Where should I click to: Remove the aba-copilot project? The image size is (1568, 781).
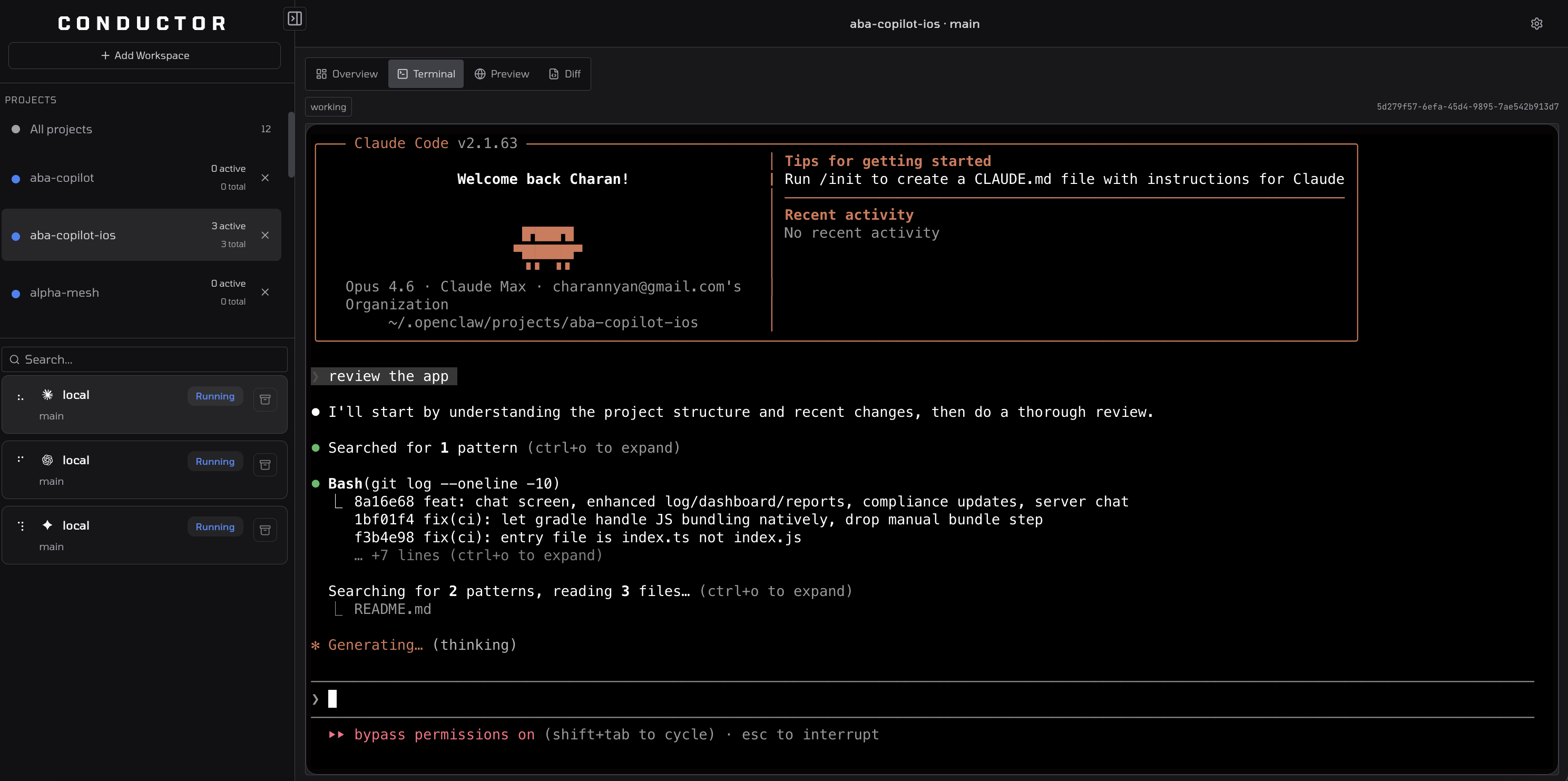[265, 178]
